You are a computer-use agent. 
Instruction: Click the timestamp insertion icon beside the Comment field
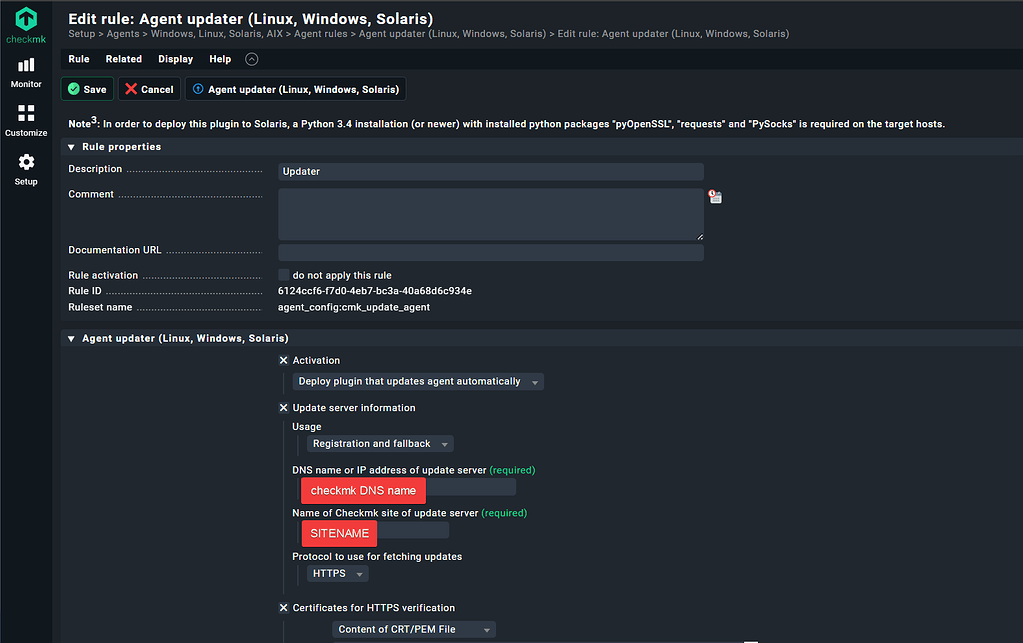point(714,196)
